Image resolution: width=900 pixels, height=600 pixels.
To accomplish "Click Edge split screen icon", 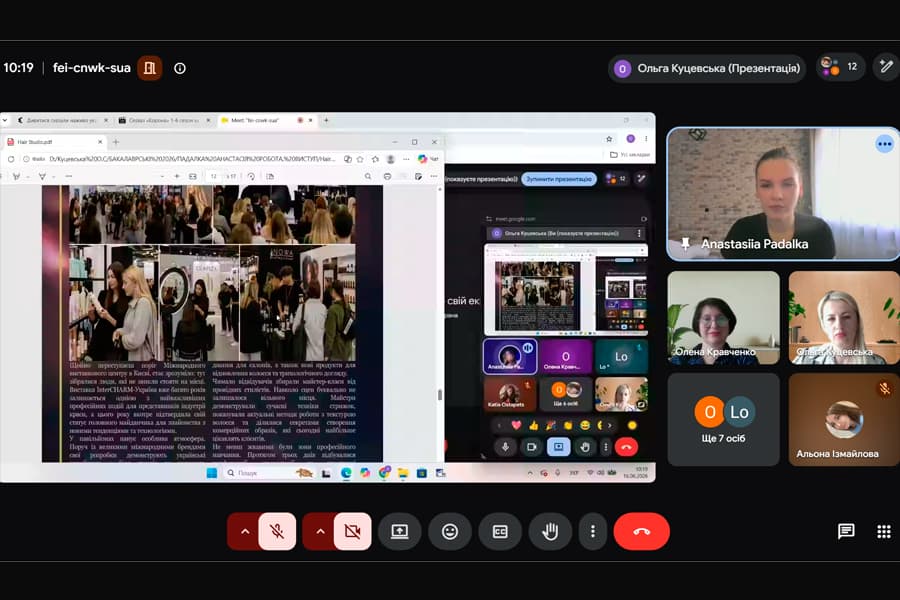I will (x=348, y=159).
